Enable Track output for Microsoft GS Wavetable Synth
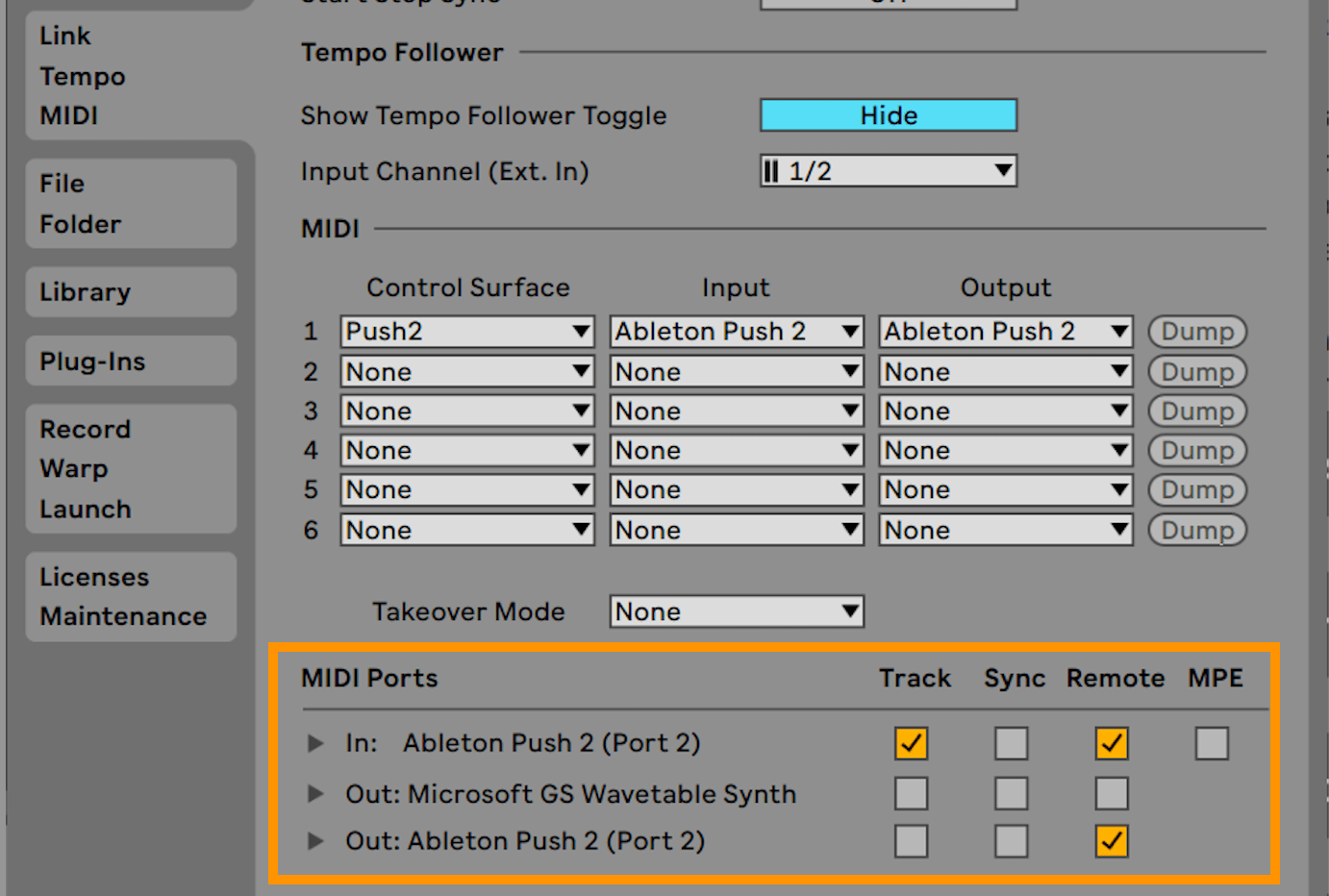The image size is (1329, 896). coord(910,793)
